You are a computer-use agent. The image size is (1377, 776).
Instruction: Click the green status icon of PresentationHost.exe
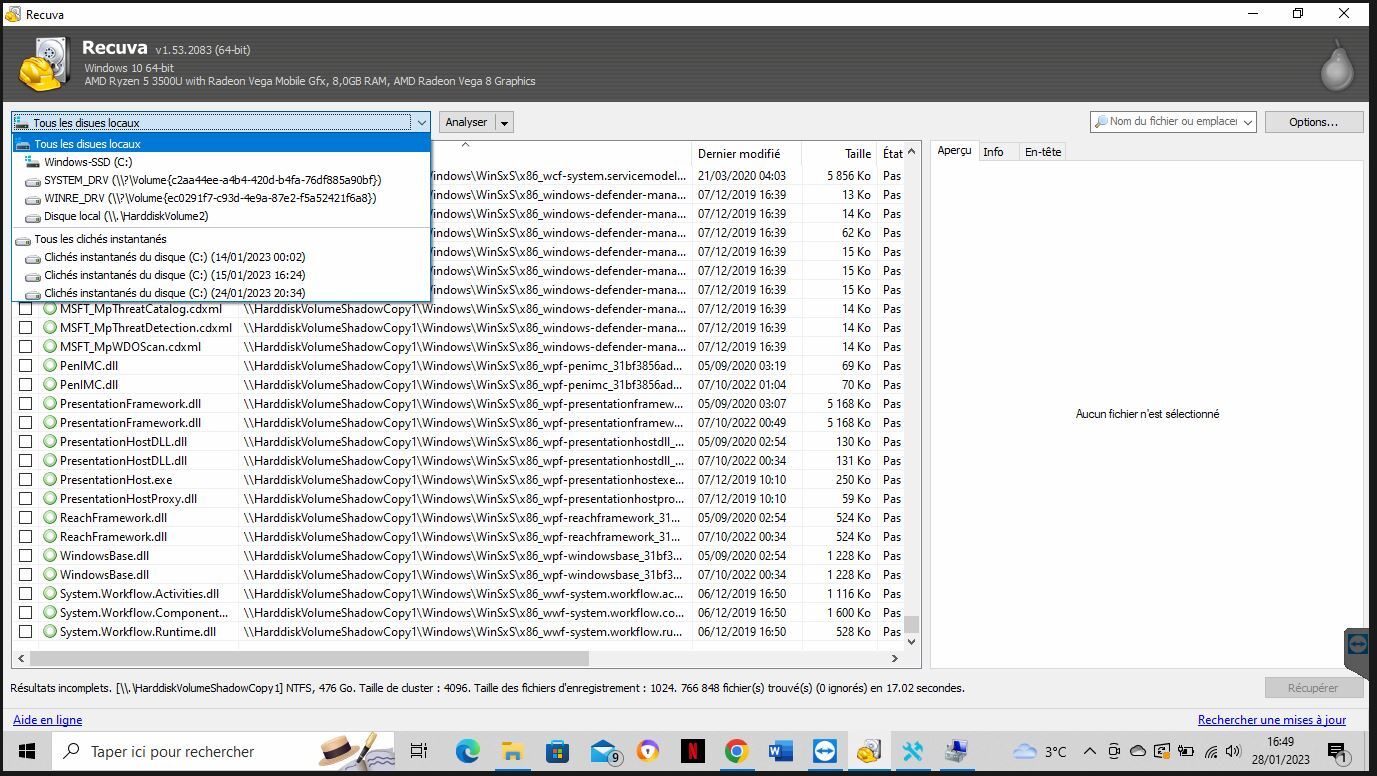(50, 480)
